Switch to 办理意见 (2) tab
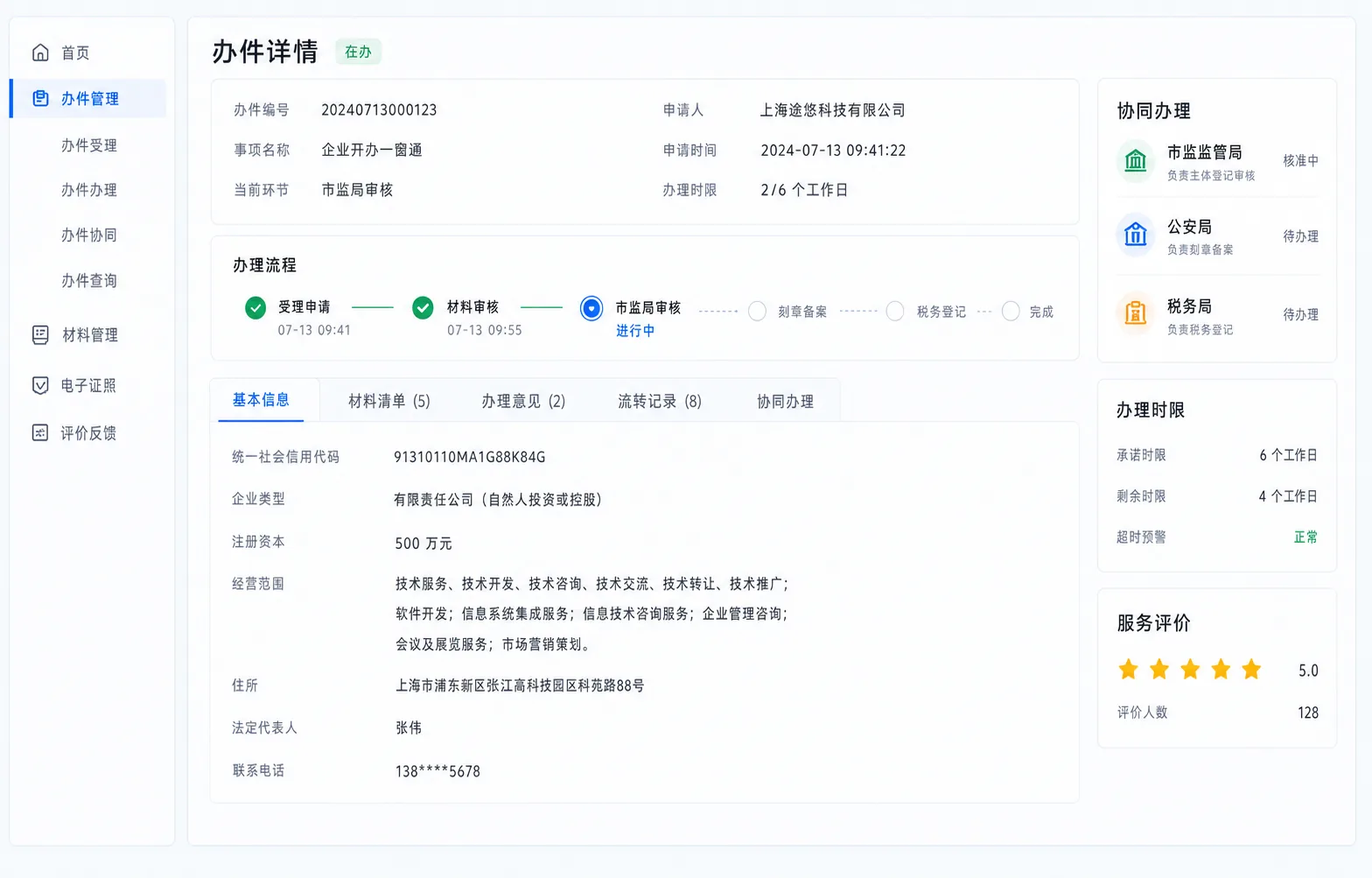This screenshot has height=878, width=1372. tap(523, 401)
